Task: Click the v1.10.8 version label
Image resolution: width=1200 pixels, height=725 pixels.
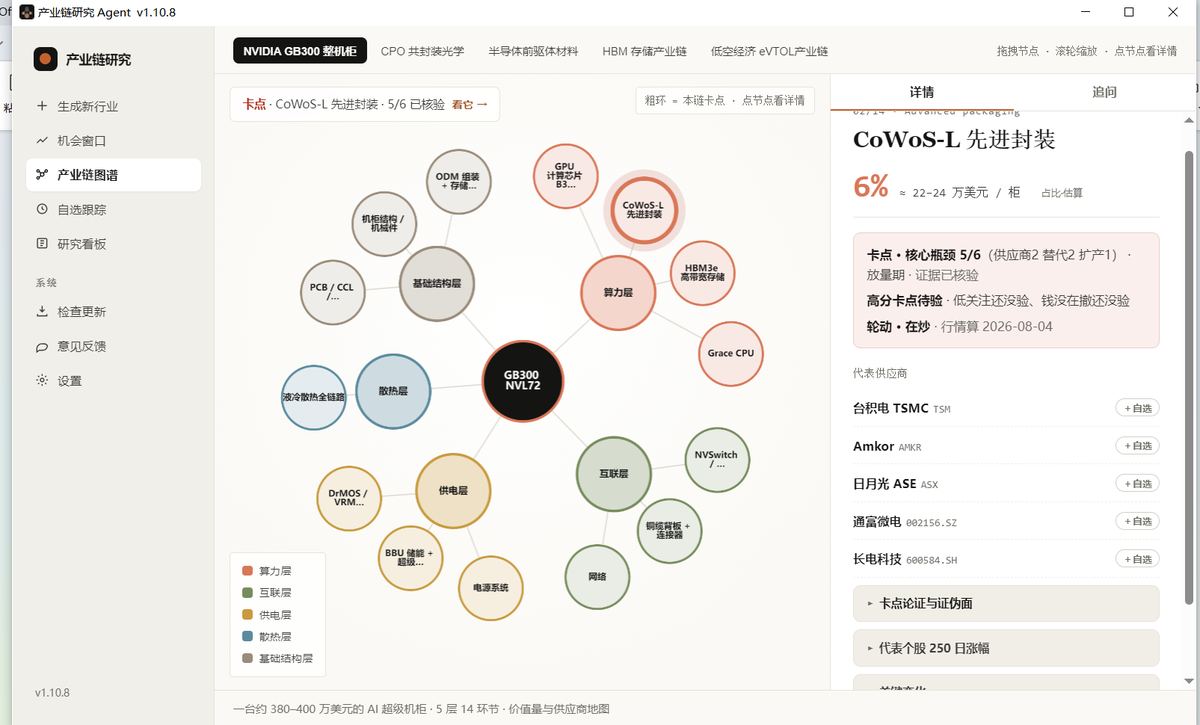Action: [x=53, y=693]
